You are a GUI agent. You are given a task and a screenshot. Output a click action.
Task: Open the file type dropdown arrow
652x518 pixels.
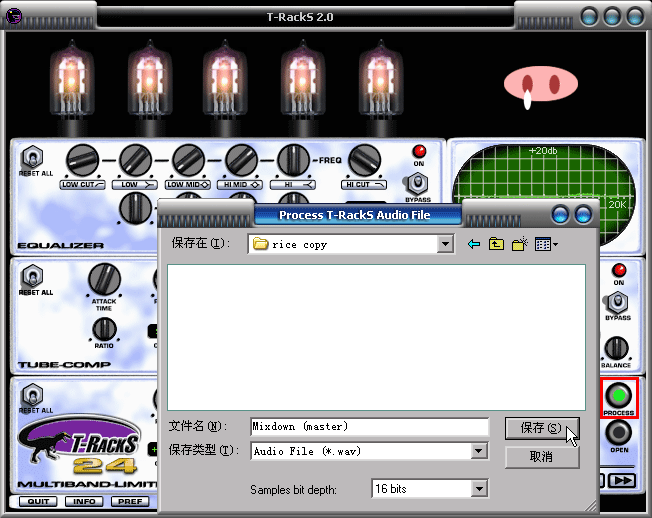click(479, 451)
